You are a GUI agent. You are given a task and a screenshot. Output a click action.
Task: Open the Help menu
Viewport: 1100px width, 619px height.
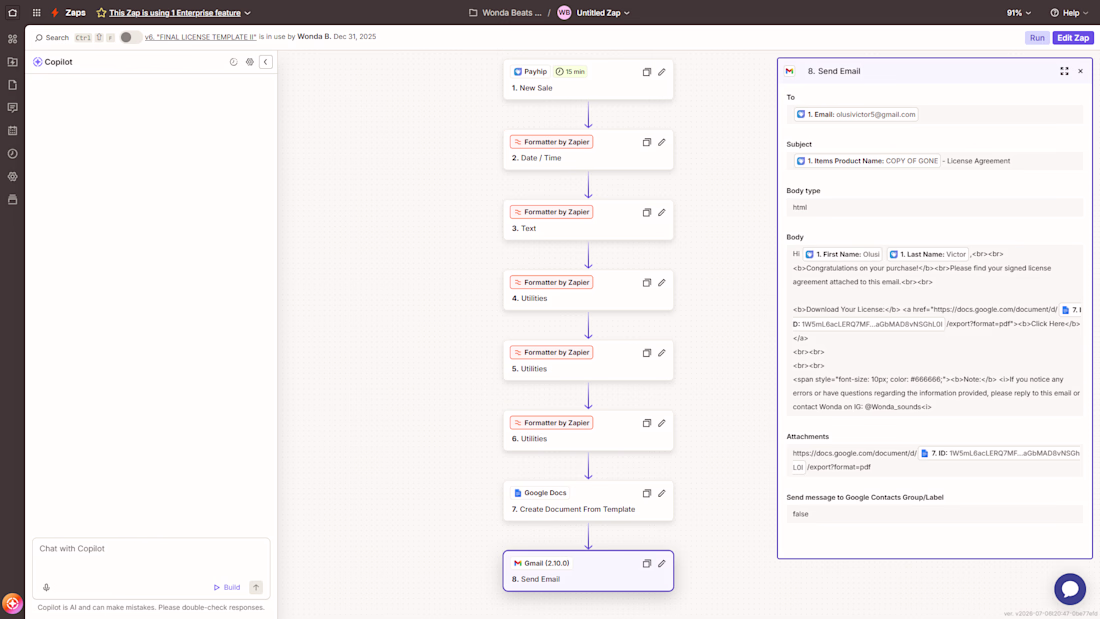(x=1069, y=13)
